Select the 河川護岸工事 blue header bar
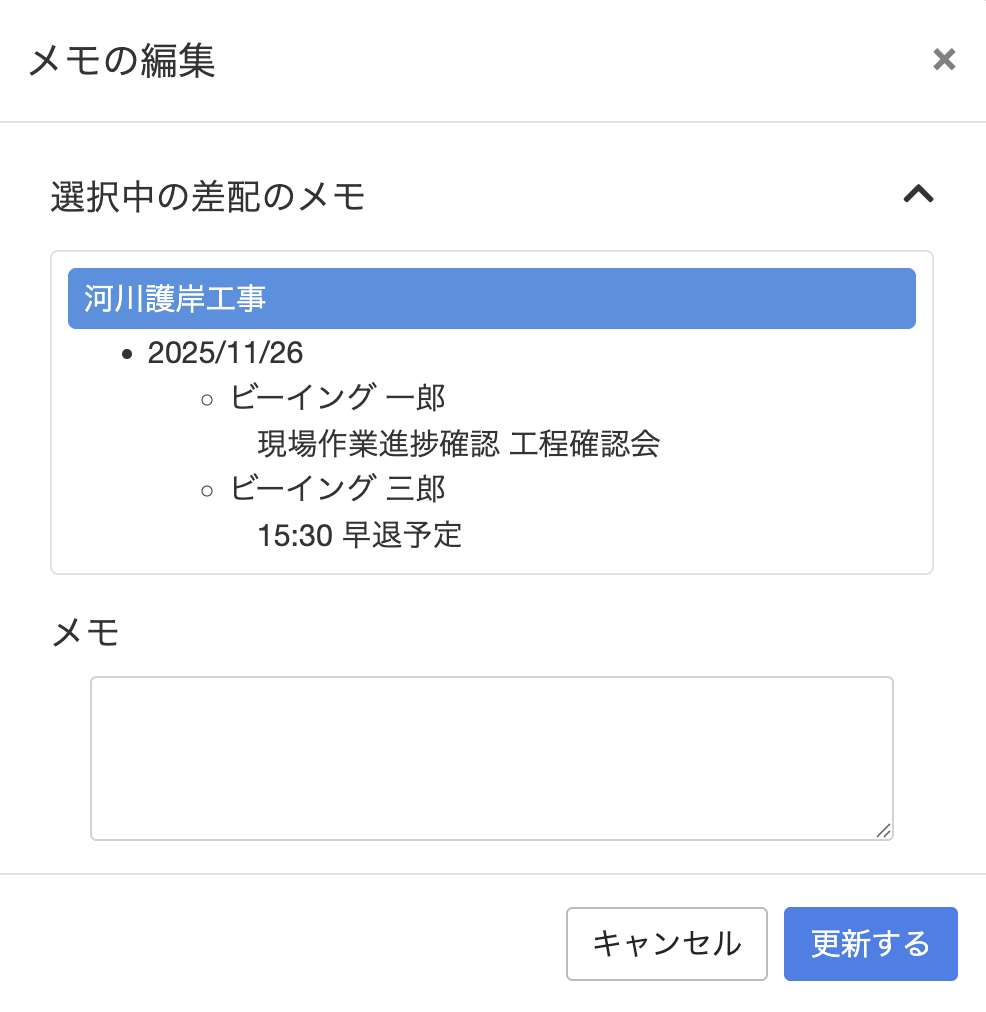Screen dimensions: 986x1012 coord(492,298)
